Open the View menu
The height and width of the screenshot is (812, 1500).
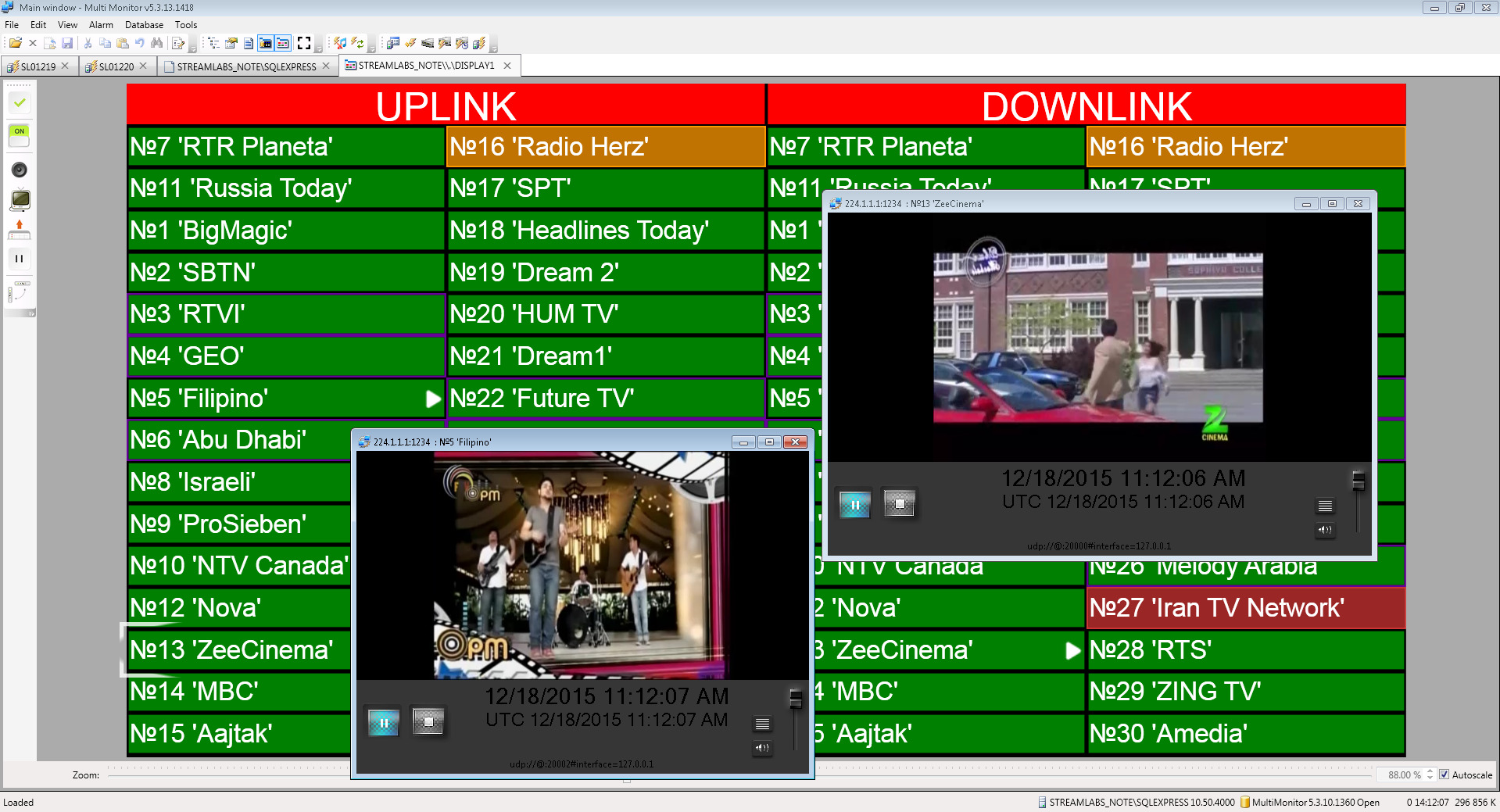click(68, 25)
